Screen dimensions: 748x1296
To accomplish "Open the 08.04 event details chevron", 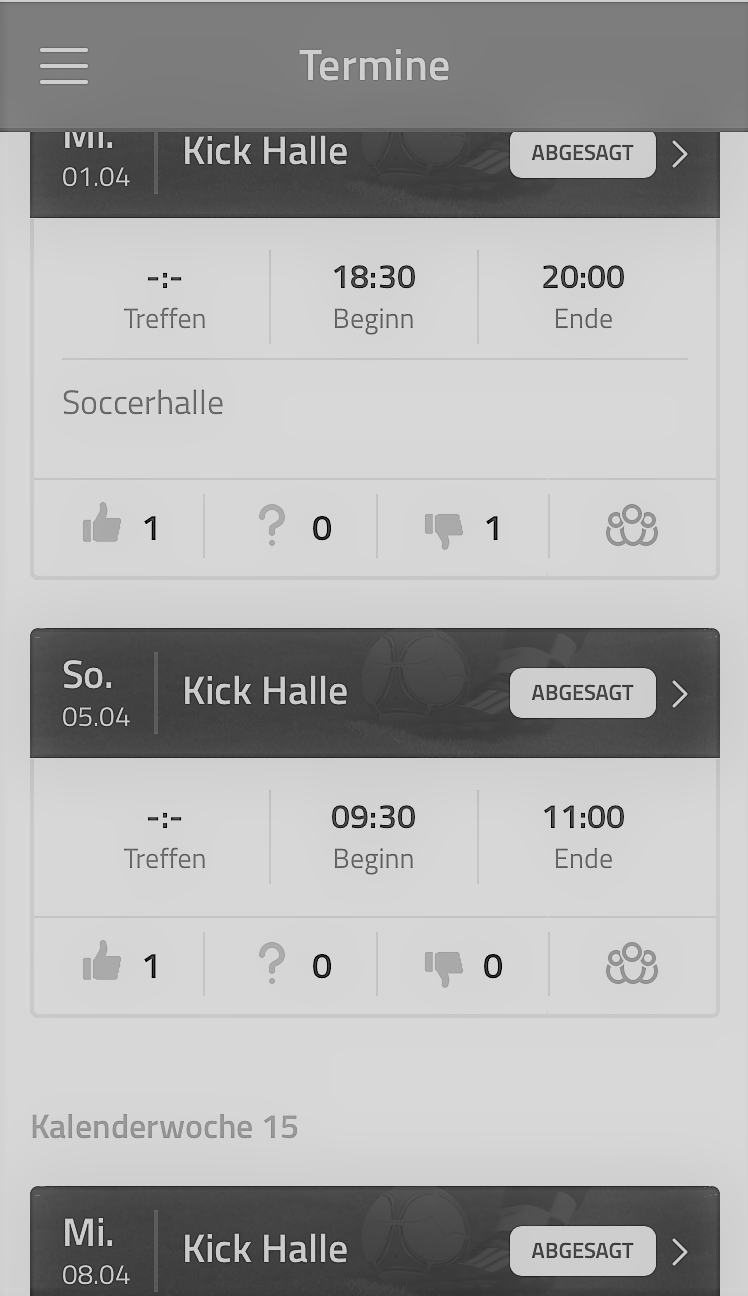I will tap(681, 1251).
